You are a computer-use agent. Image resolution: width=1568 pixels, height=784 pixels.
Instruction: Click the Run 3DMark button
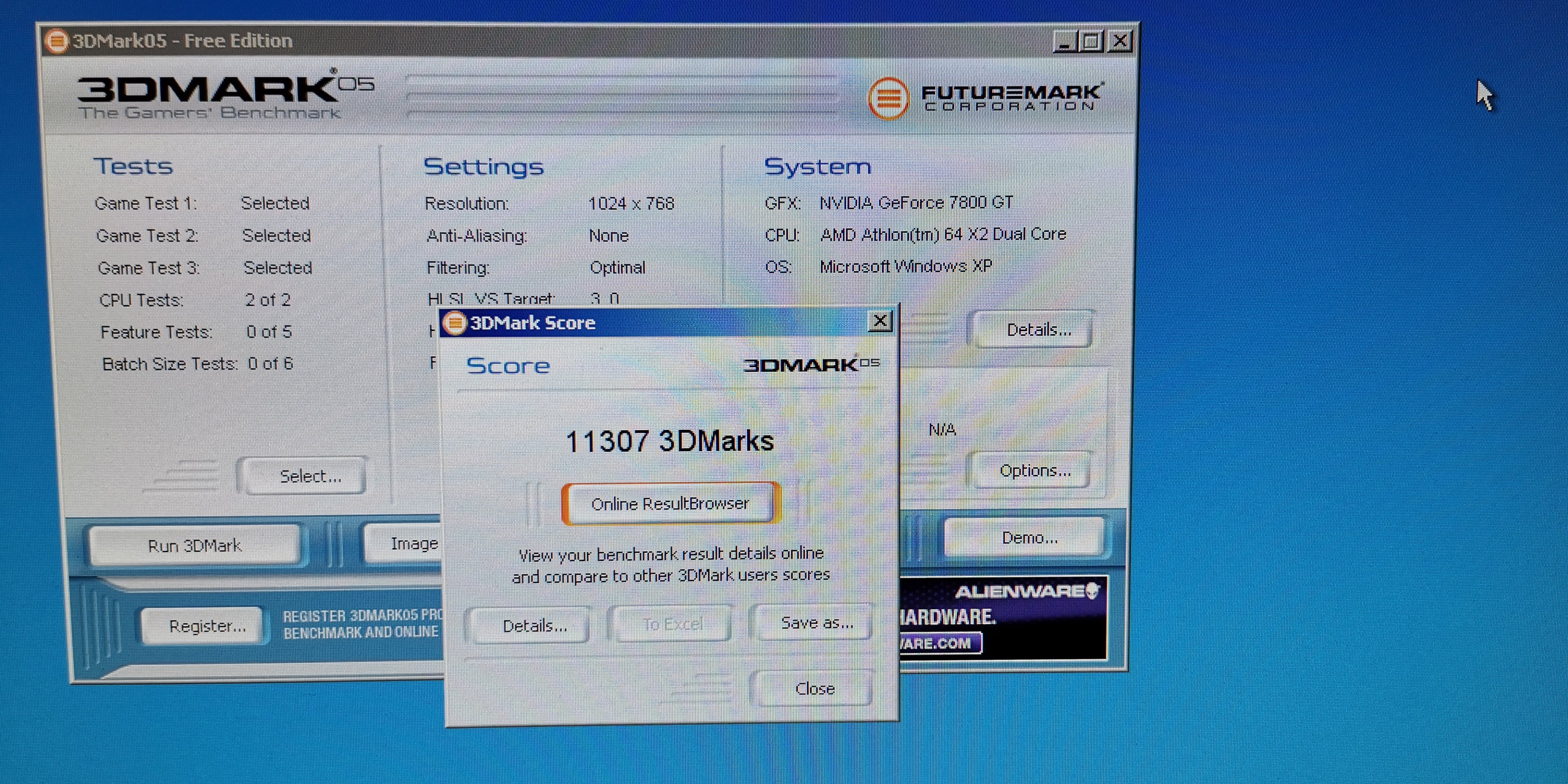[x=194, y=546]
